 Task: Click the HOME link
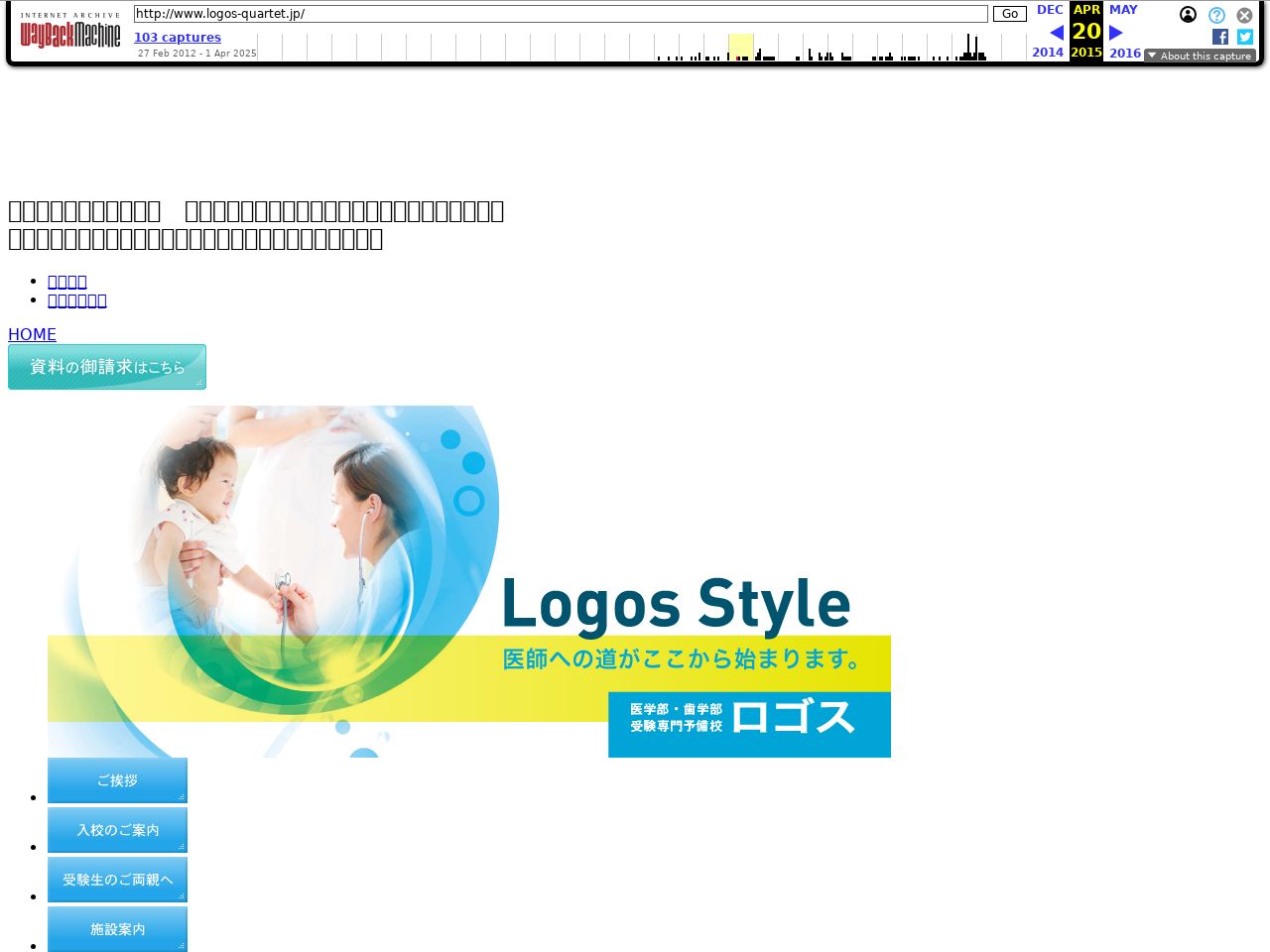tap(32, 335)
